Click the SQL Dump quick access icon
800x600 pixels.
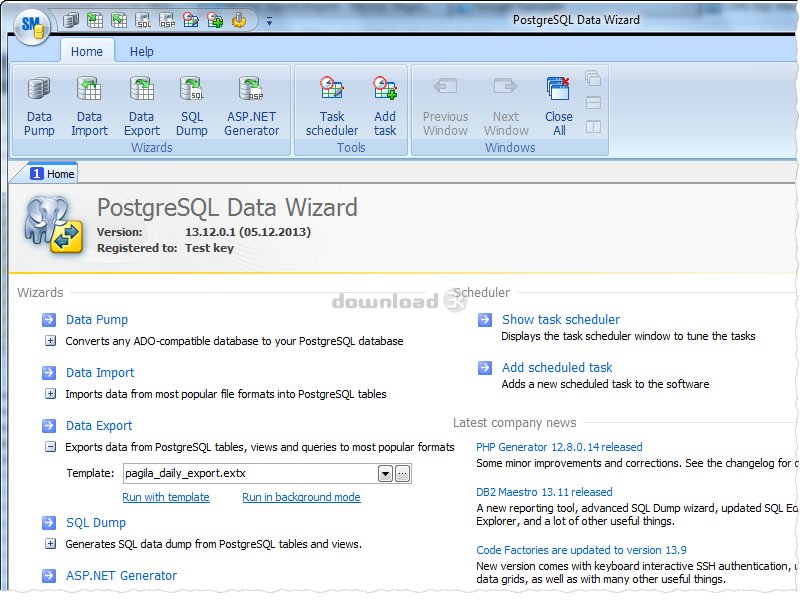(143, 20)
